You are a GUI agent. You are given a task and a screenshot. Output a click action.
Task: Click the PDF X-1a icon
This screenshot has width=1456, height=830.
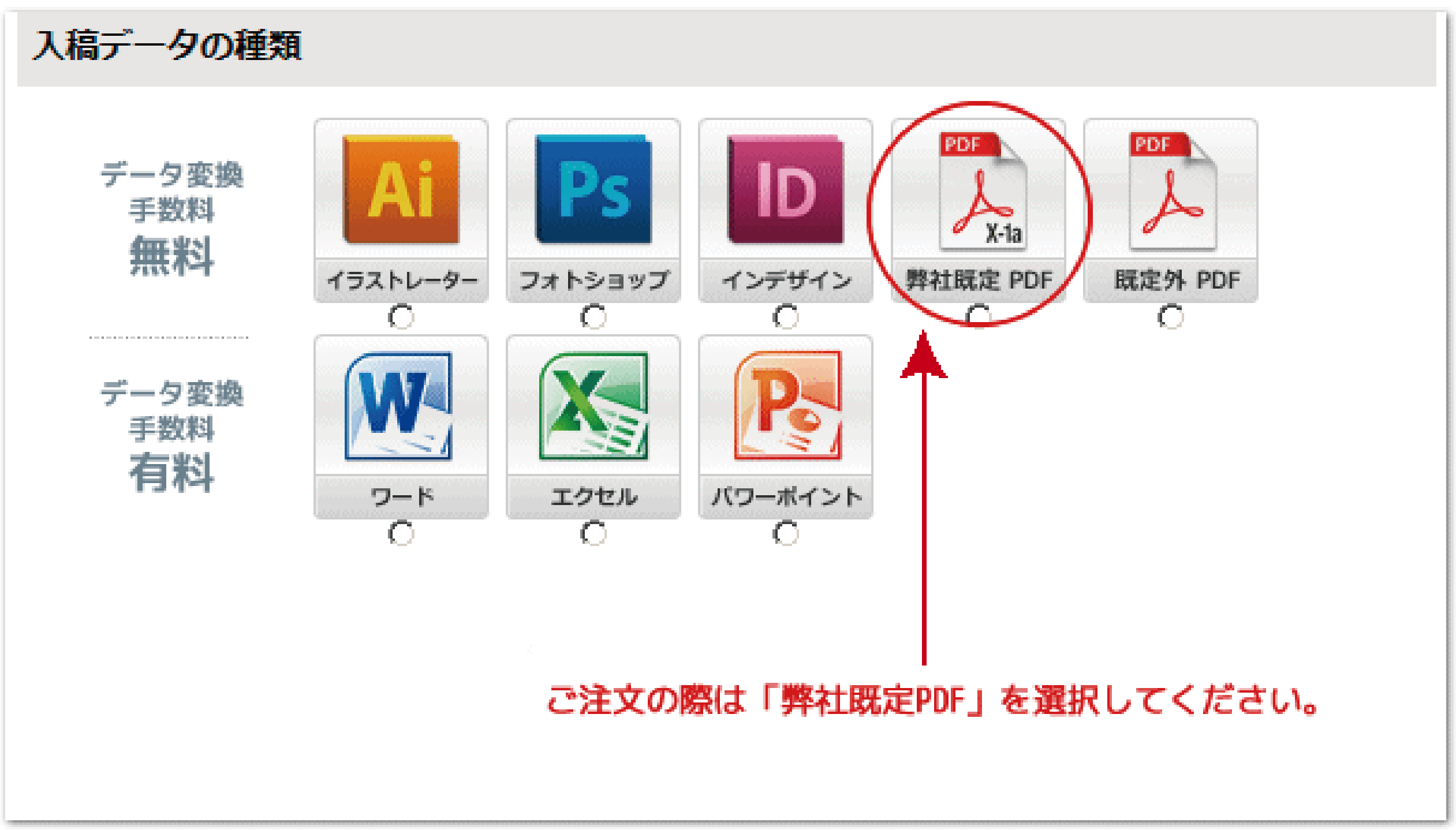[983, 192]
